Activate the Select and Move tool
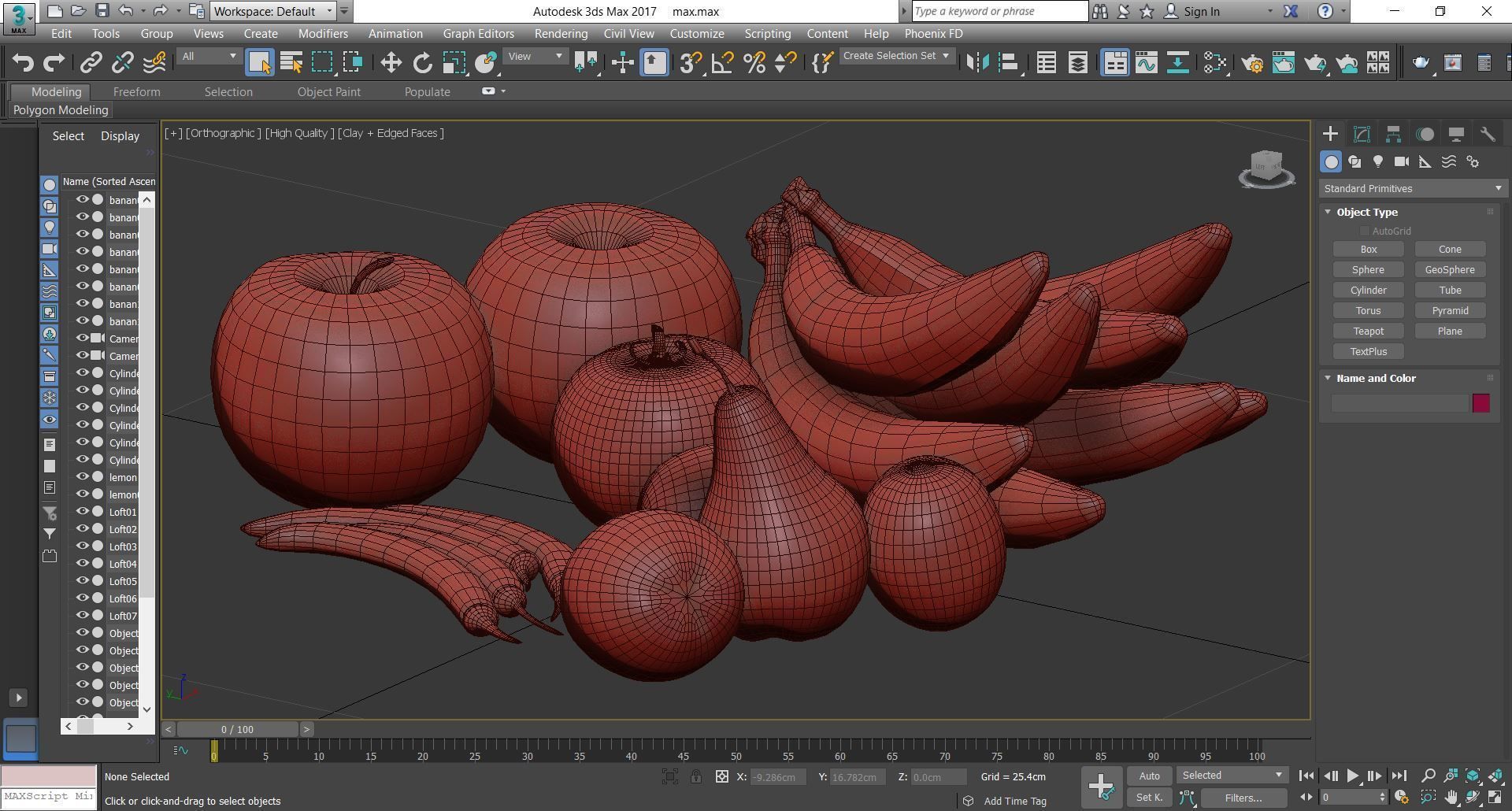1512x811 pixels. [x=391, y=62]
